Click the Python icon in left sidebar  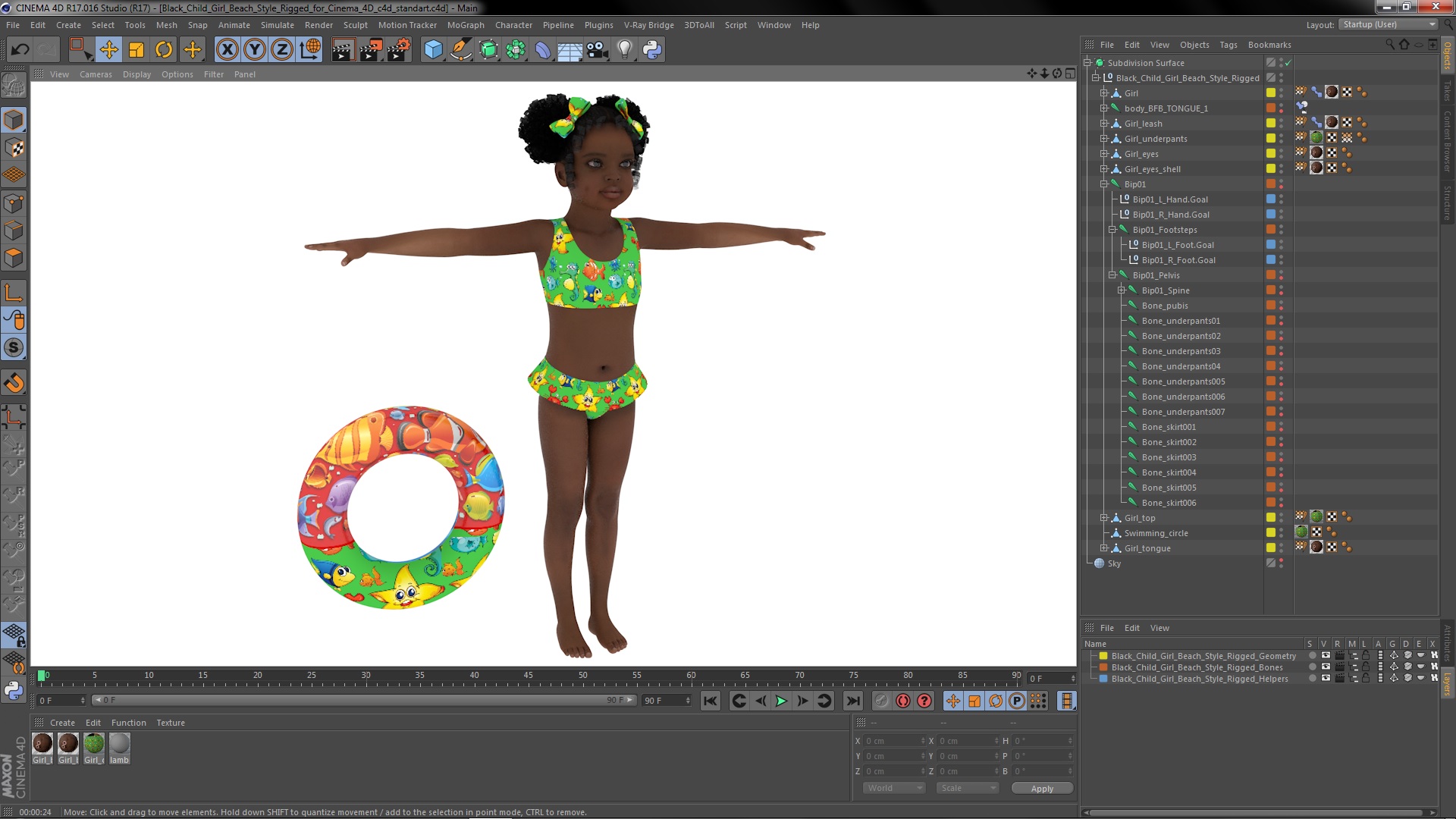[14, 690]
